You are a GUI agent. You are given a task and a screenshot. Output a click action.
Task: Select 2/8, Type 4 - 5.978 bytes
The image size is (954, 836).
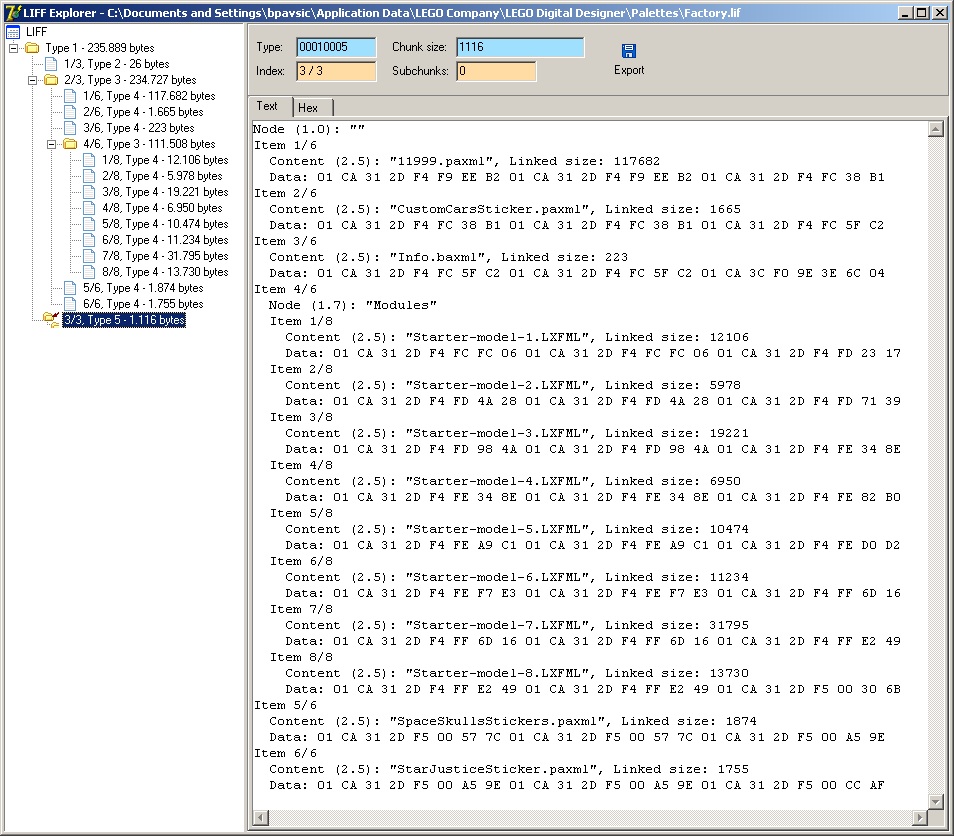(x=162, y=176)
